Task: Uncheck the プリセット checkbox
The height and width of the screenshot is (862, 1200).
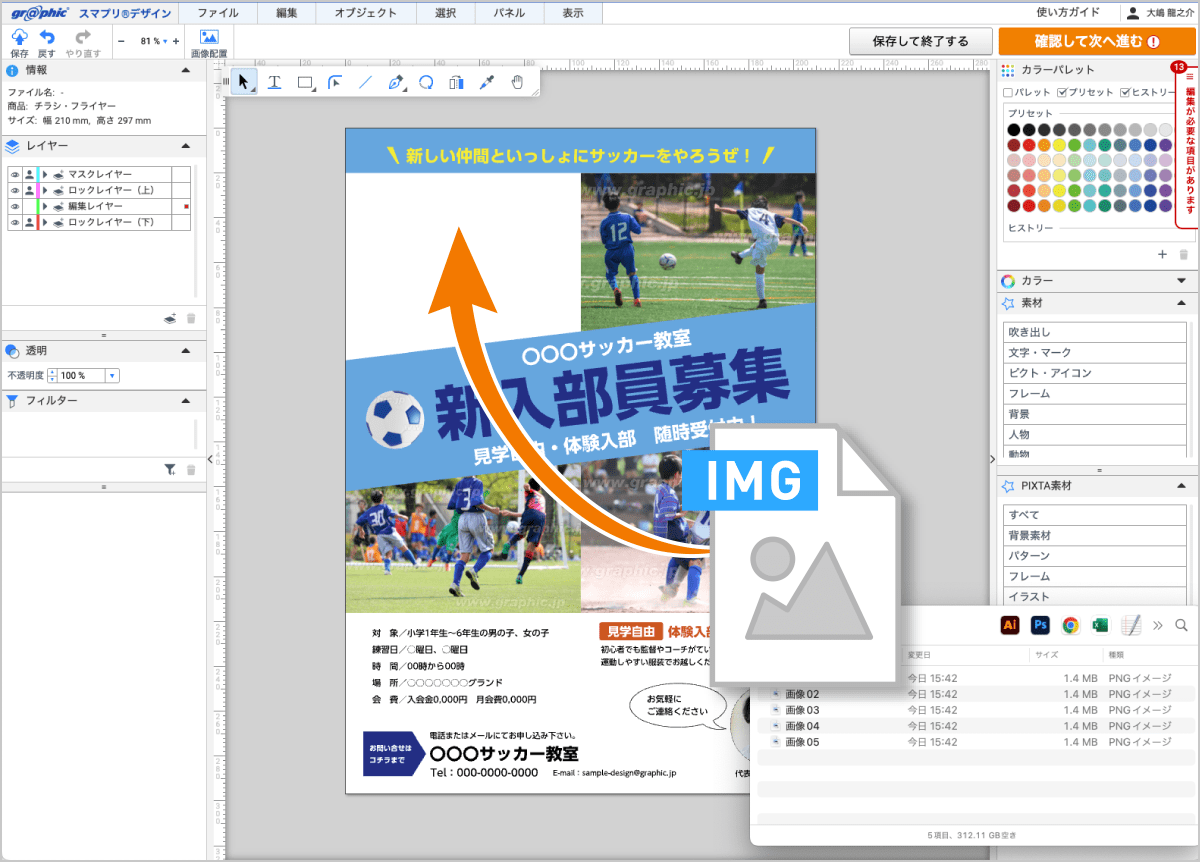Action: 1062,91
